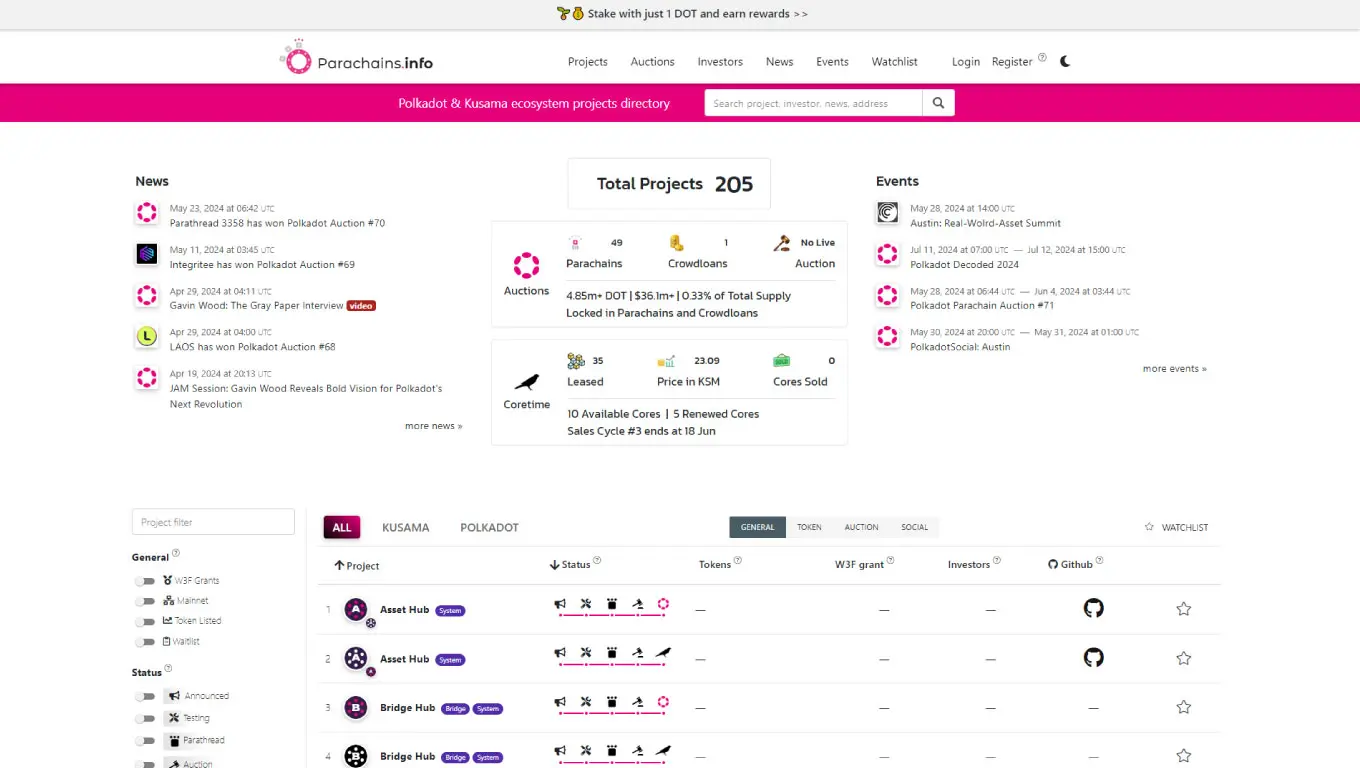This screenshot has height=768, width=1360.
Task: Click Bridge Hub row 3 project avatar
Action: click(x=356, y=708)
